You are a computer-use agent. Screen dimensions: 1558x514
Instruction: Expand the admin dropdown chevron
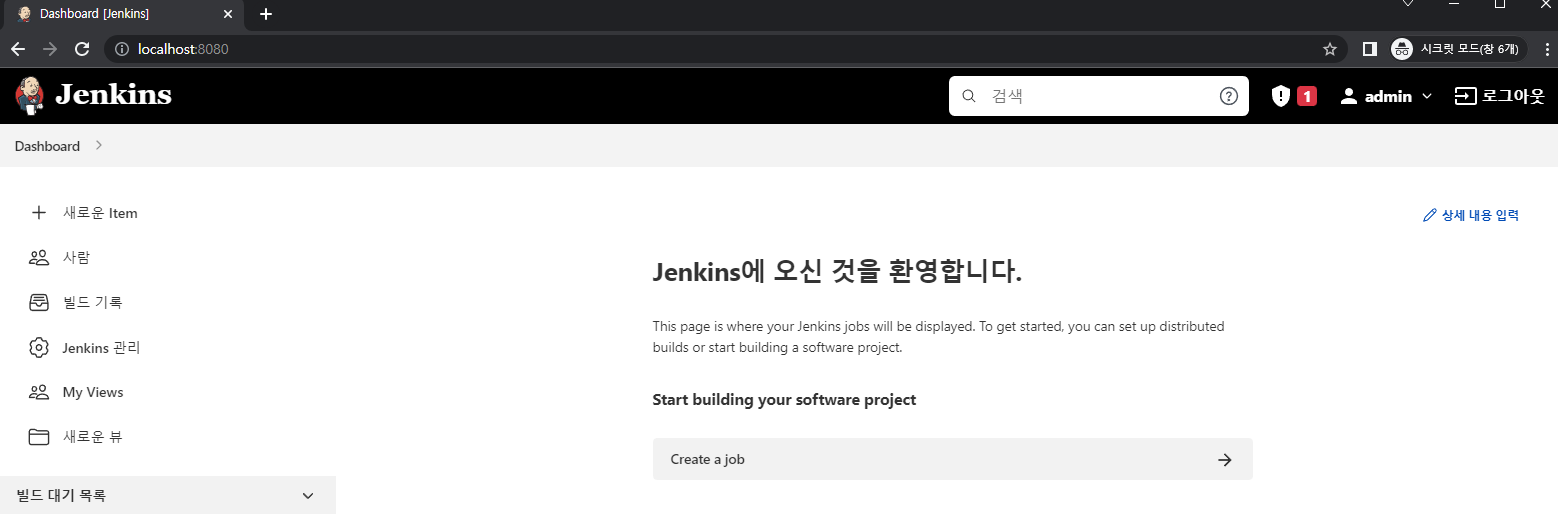coord(1427,96)
